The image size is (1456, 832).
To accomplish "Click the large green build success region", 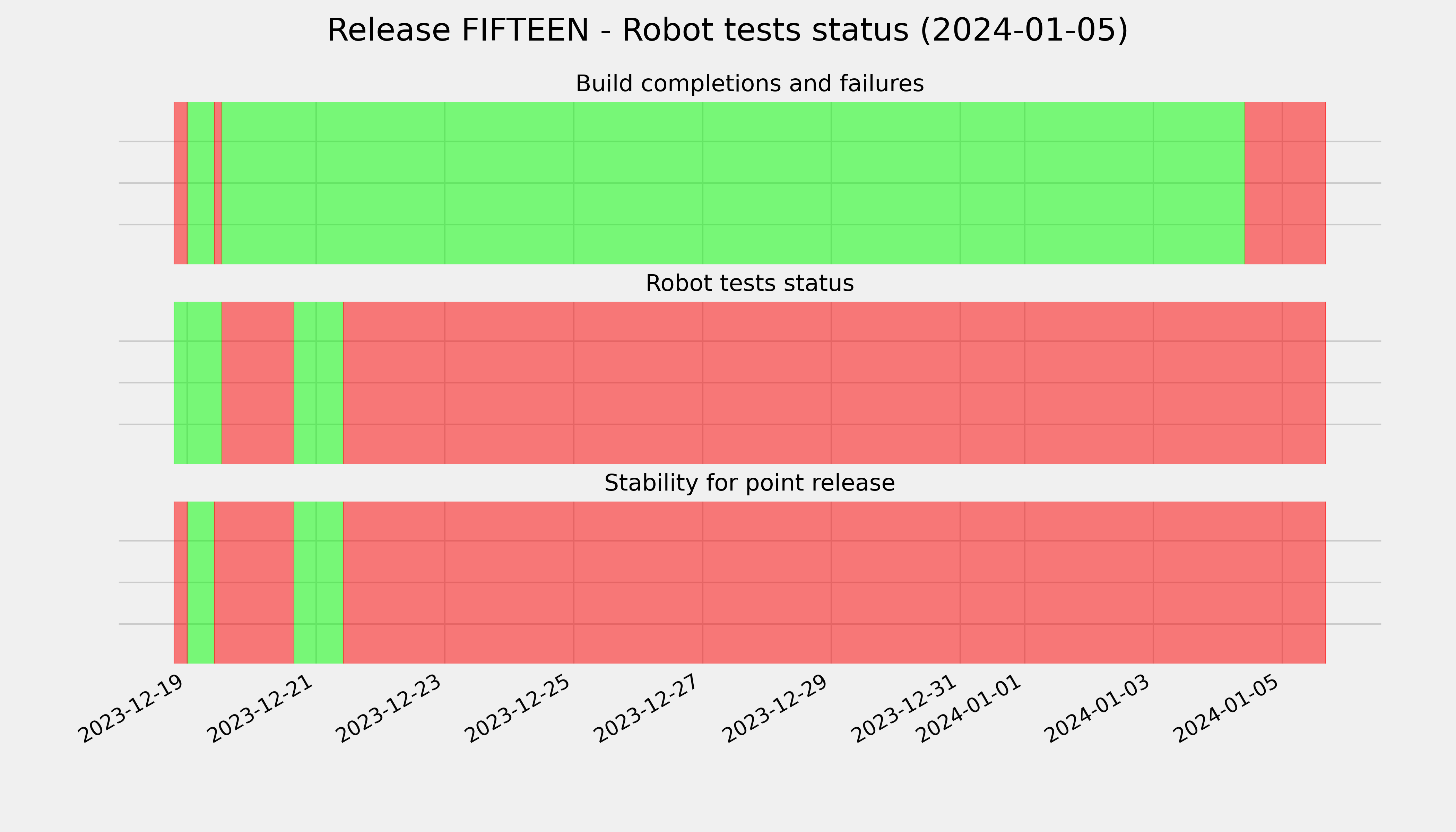I will (x=733, y=183).
